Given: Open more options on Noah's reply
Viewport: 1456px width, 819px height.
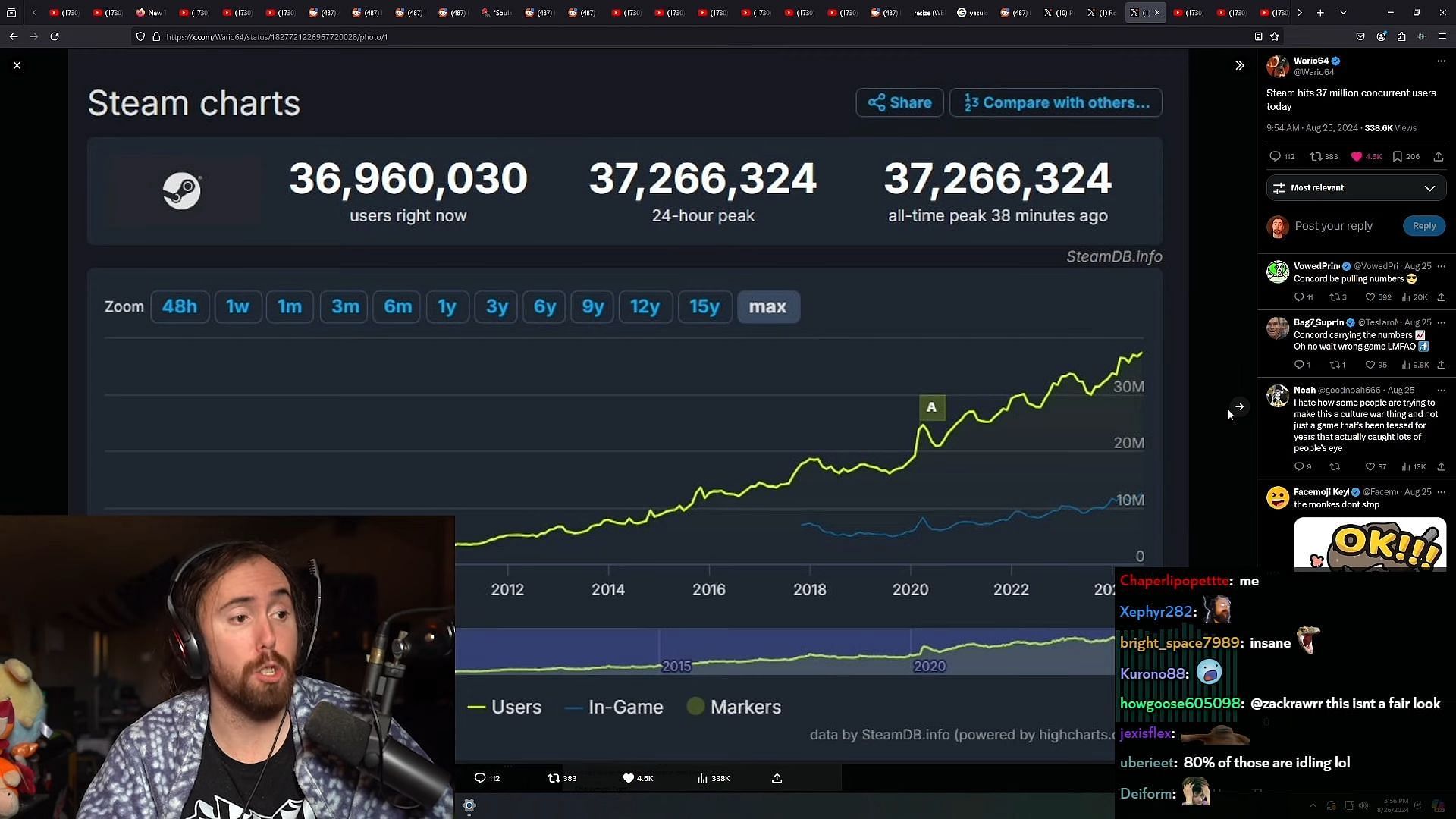Looking at the screenshot, I should tap(1441, 391).
